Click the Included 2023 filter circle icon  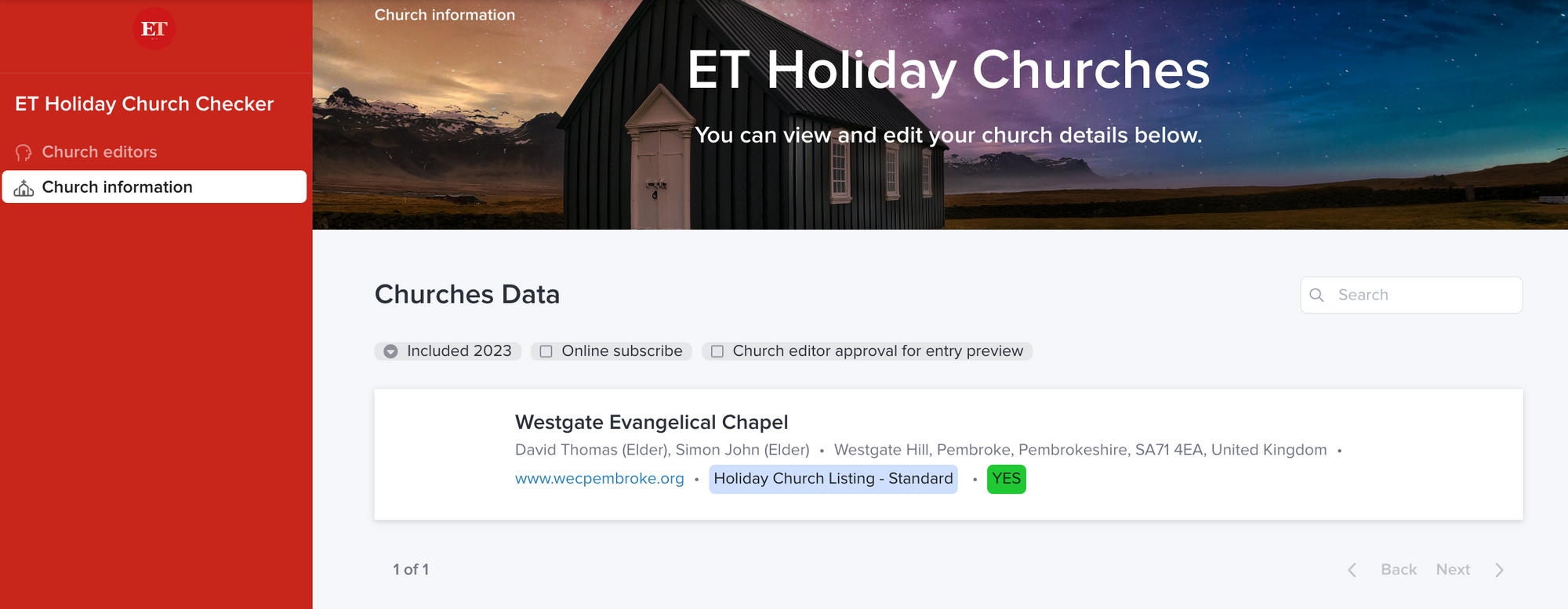click(390, 351)
